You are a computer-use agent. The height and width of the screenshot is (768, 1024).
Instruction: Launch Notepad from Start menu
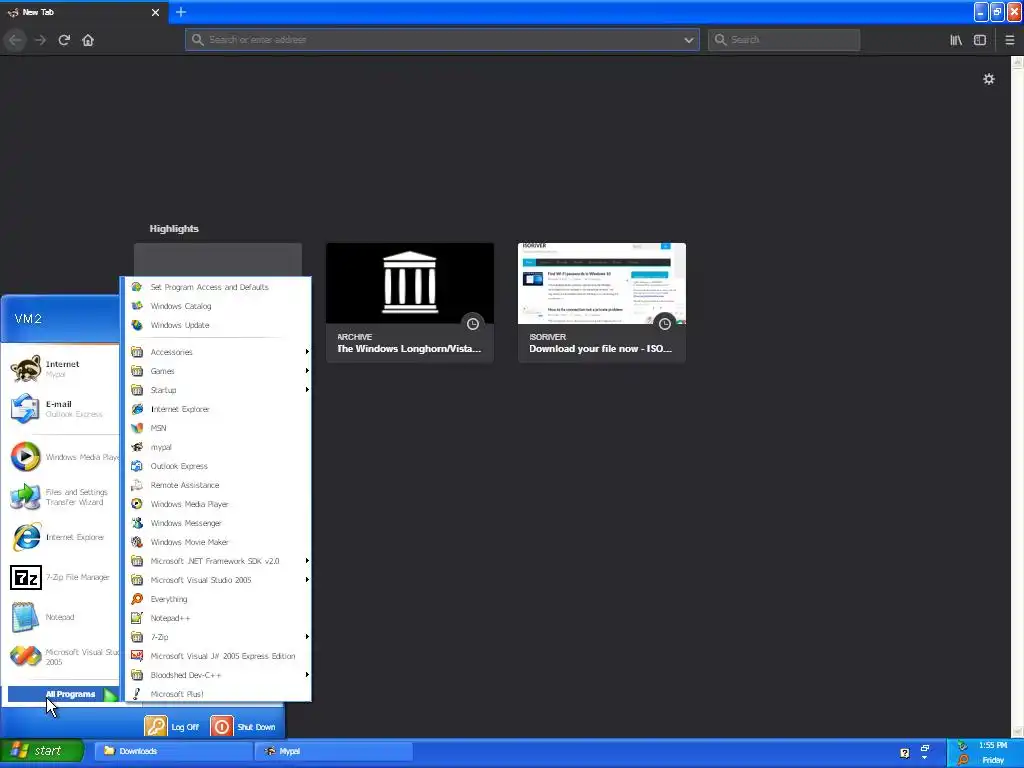pos(63,617)
